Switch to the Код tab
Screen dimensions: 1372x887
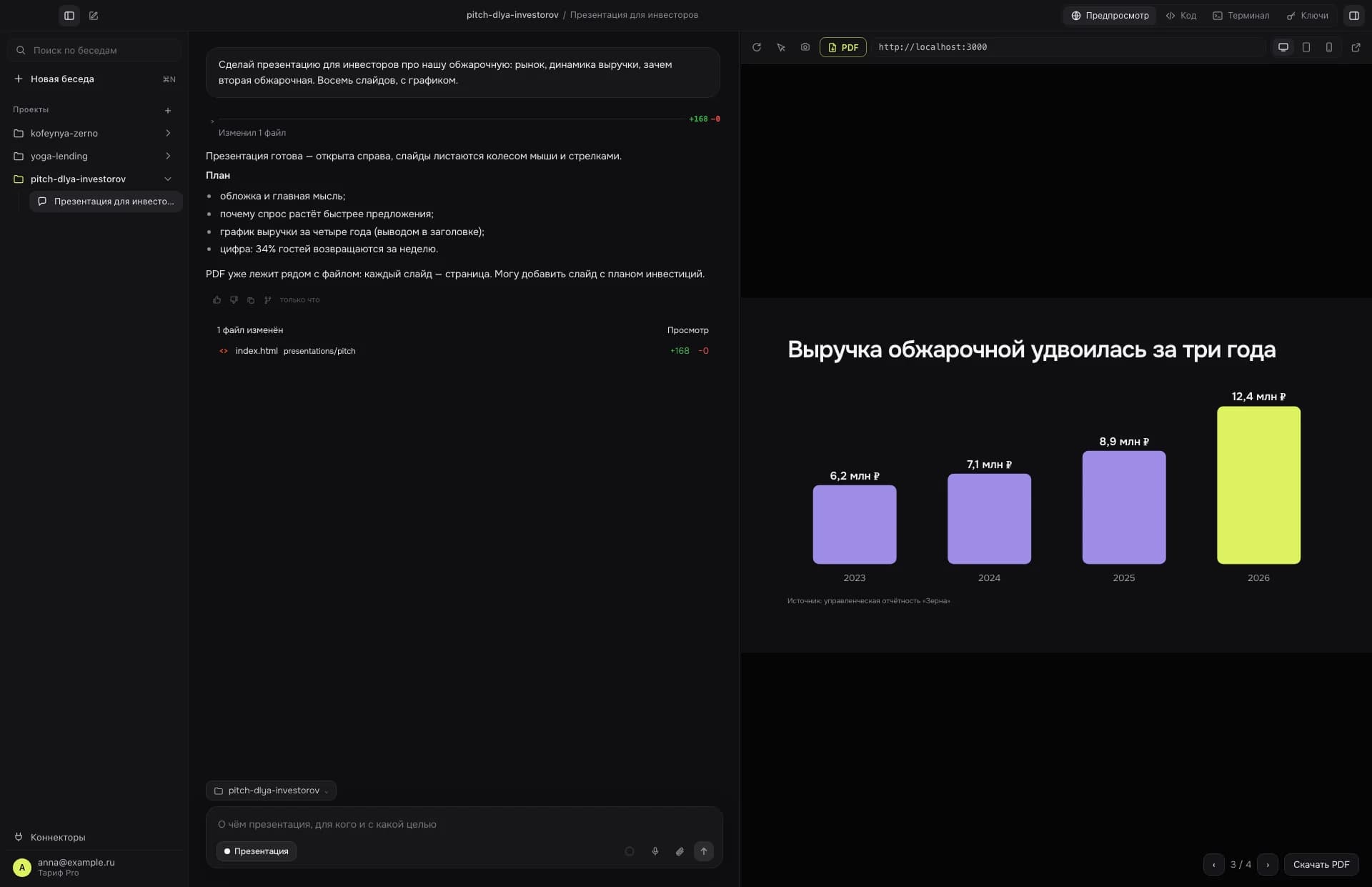pyautogui.click(x=1181, y=16)
